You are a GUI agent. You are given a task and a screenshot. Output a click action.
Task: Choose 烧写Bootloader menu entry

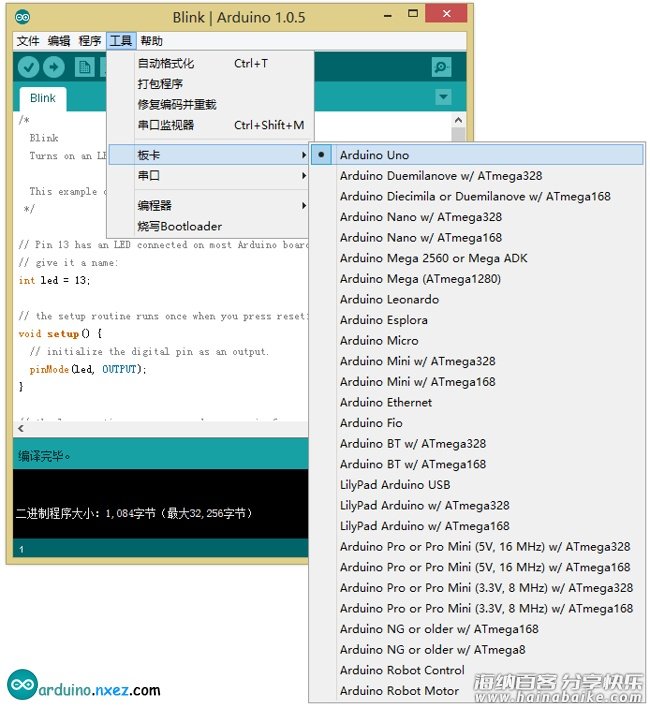pyautogui.click(x=209, y=226)
